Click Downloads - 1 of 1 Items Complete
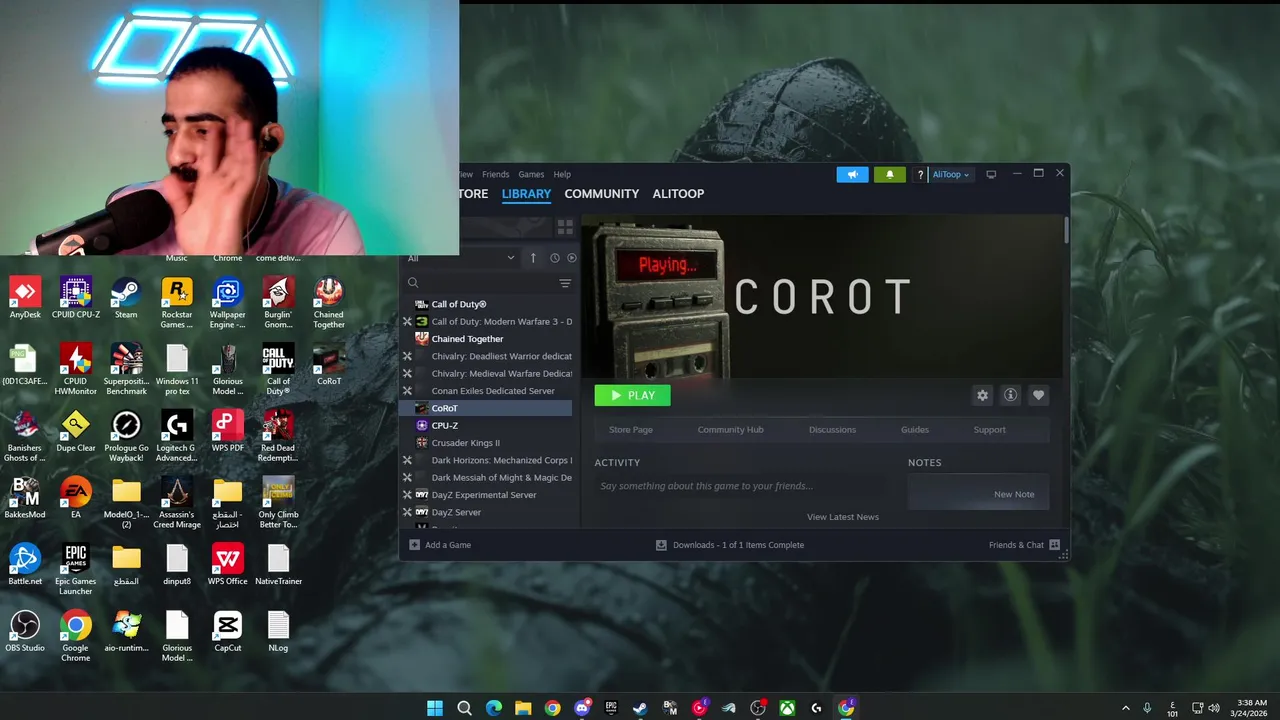Viewport: 1280px width, 720px height. (x=738, y=545)
